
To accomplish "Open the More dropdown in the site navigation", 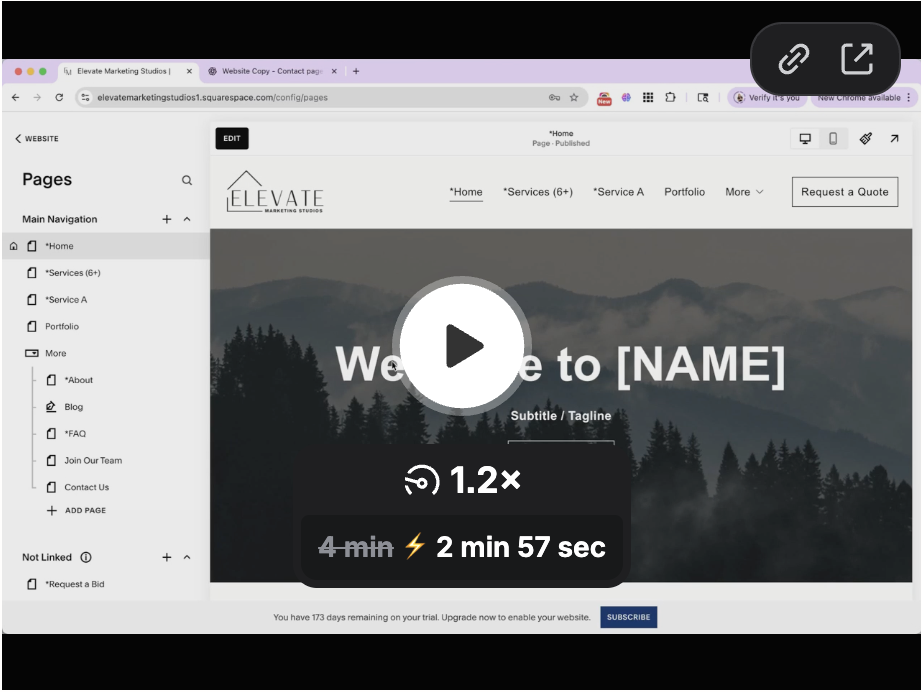I will point(744,192).
